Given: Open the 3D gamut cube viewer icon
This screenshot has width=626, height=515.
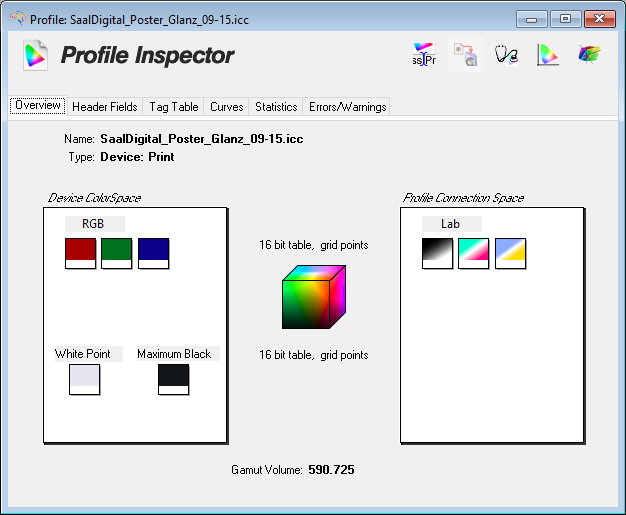Looking at the screenshot, I should click(x=589, y=54).
